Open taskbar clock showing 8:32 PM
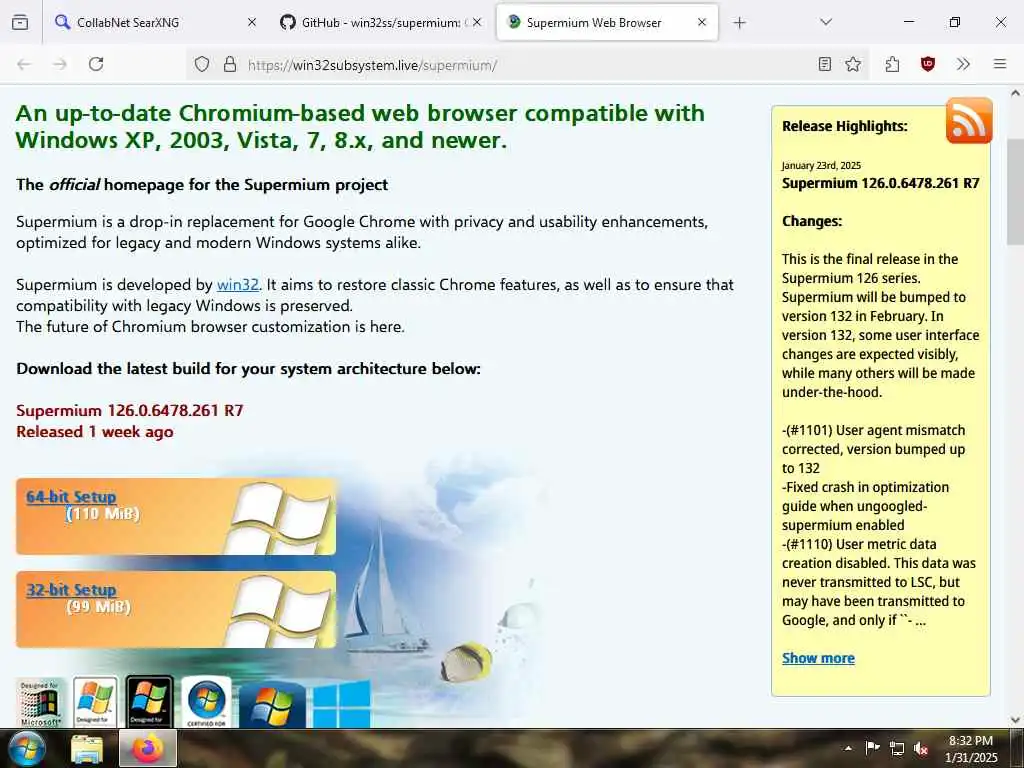1024x768 pixels. coord(970,748)
